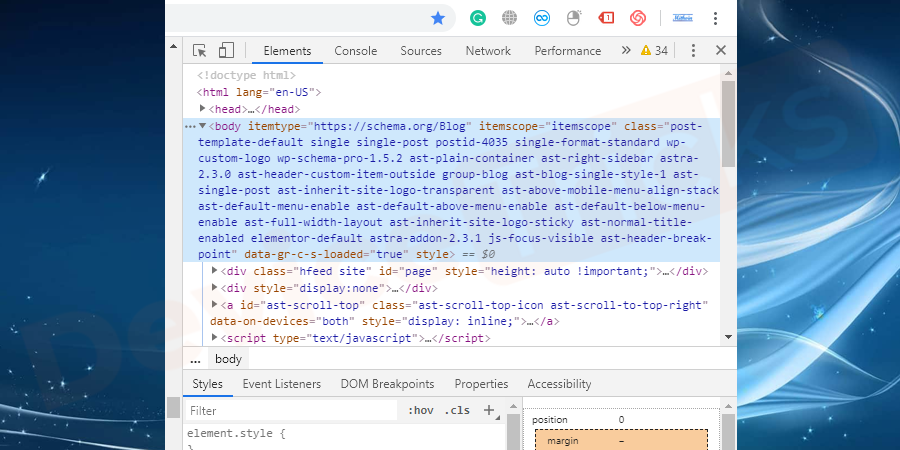900x450 pixels.
Task: Select the <!doctype html> line
Action: coord(246,75)
